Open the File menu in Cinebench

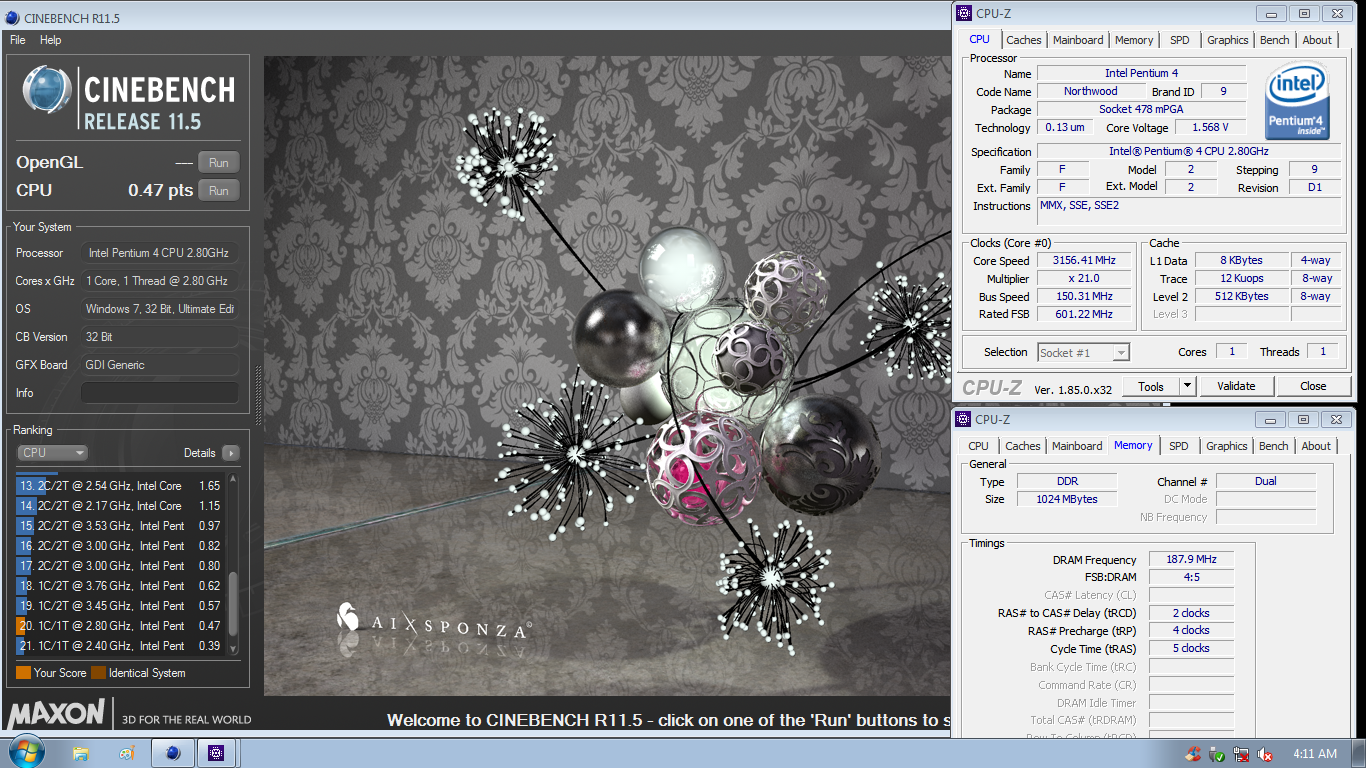tap(18, 40)
